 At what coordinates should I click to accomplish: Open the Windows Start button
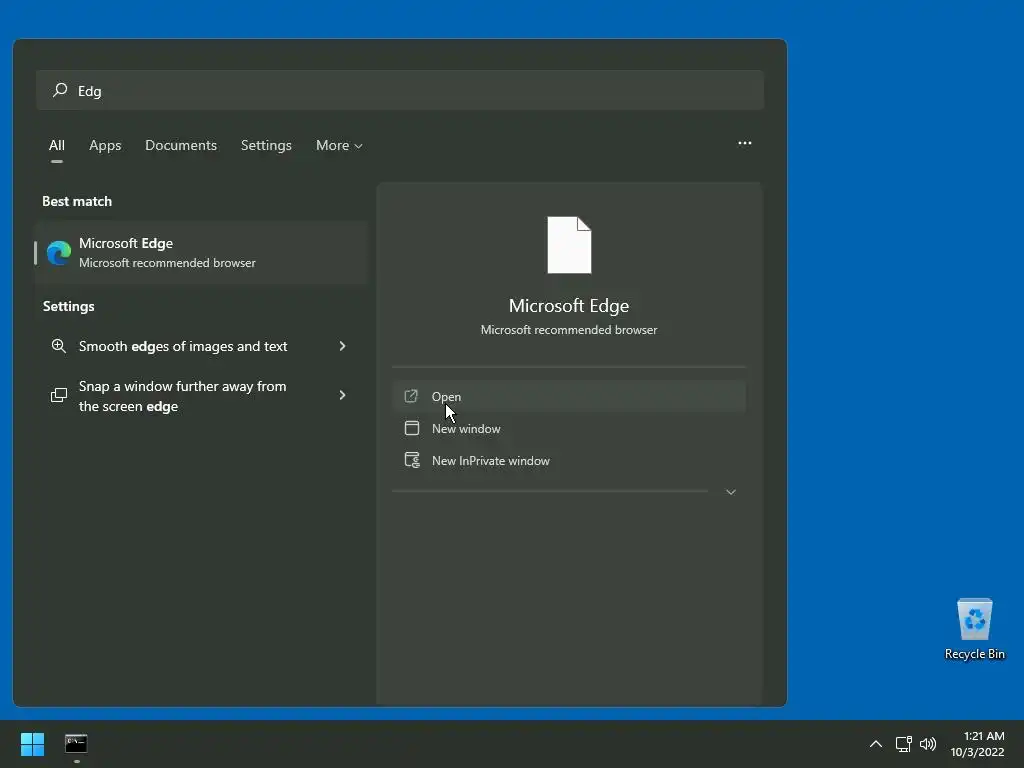coord(32,744)
